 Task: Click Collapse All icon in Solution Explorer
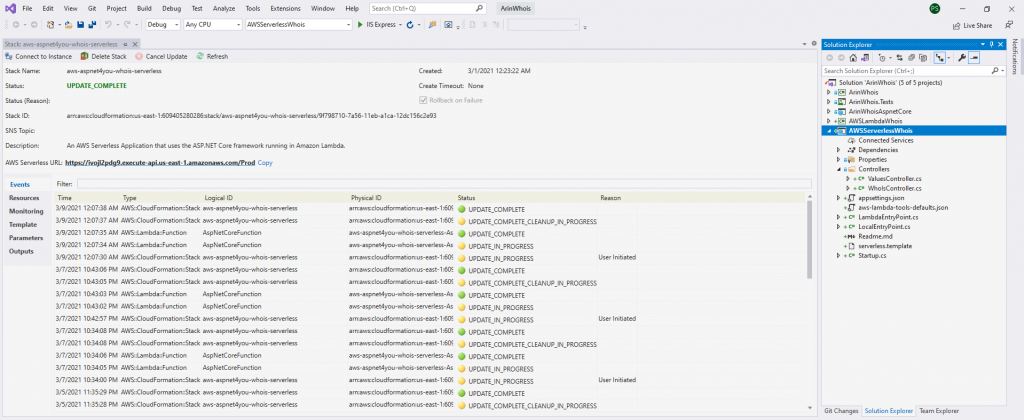pyautogui.click(x=912, y=57)
